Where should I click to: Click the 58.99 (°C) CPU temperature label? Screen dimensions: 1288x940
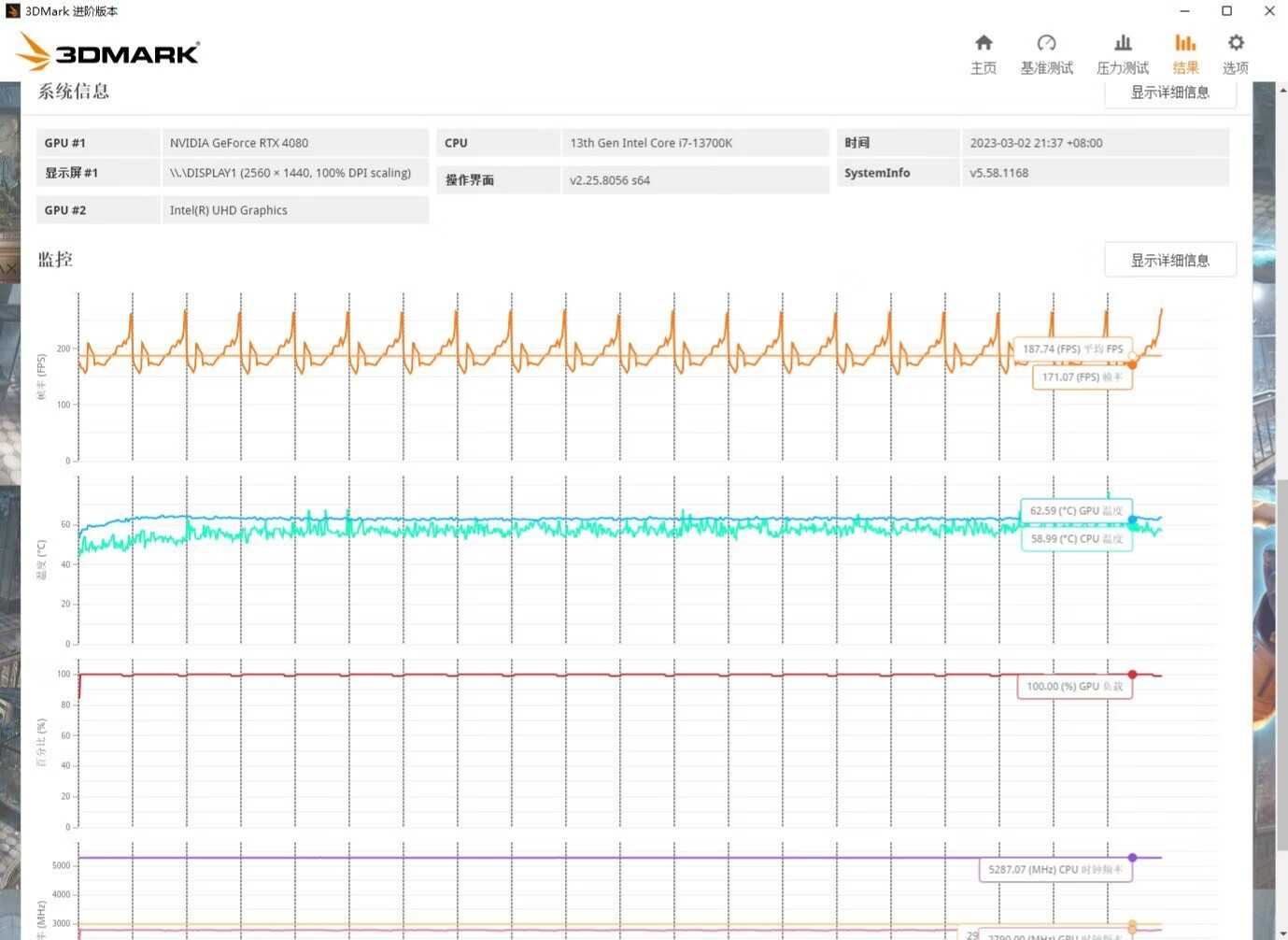click(1076, 538)
